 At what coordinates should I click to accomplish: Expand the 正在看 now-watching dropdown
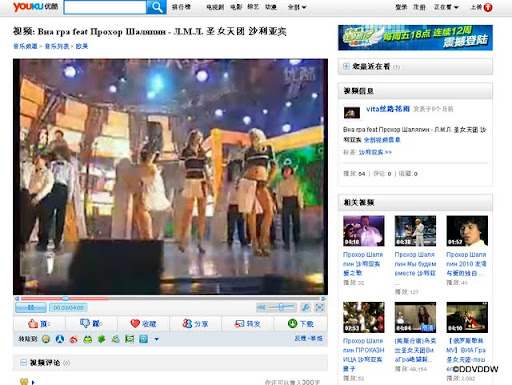click(446, 7)
